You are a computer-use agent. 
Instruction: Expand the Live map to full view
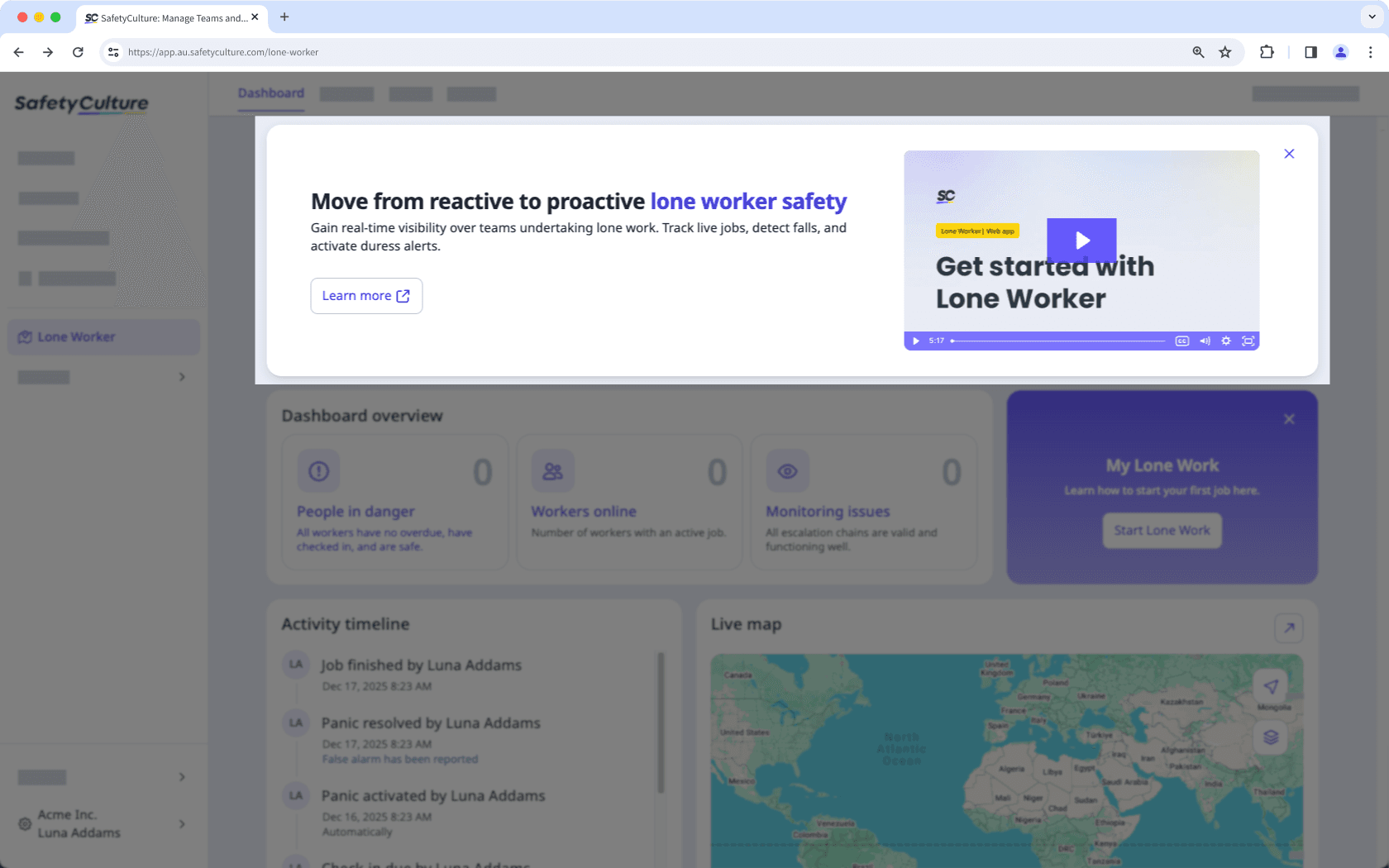click(x=1289, y=628)
